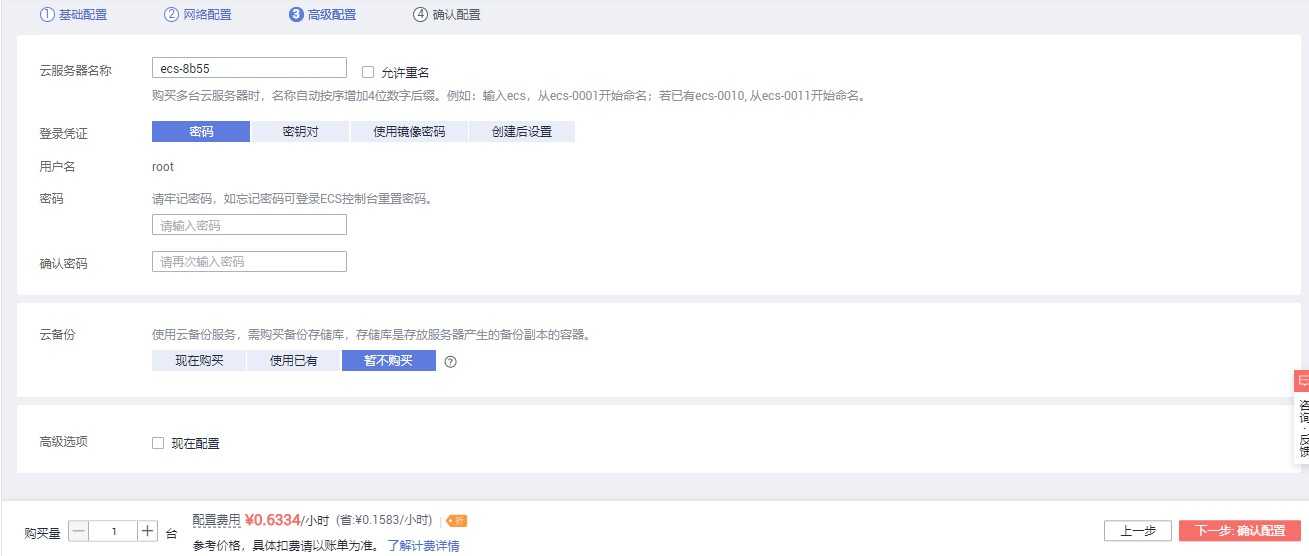1309x556 pixels.
Task: Click 下一步: 确认配置 button
Action: pos(1240,531)
